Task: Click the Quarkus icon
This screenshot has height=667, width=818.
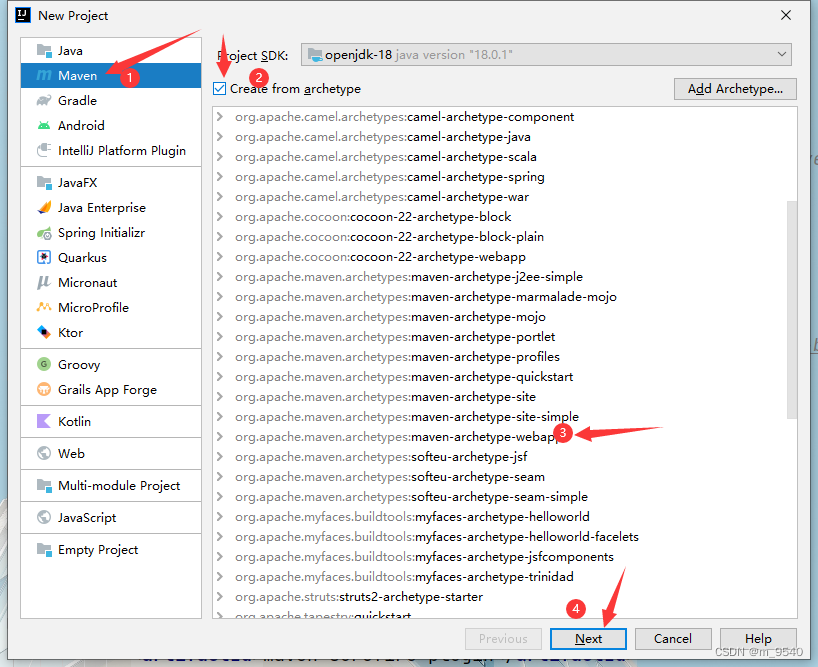Action: point(44,257)
